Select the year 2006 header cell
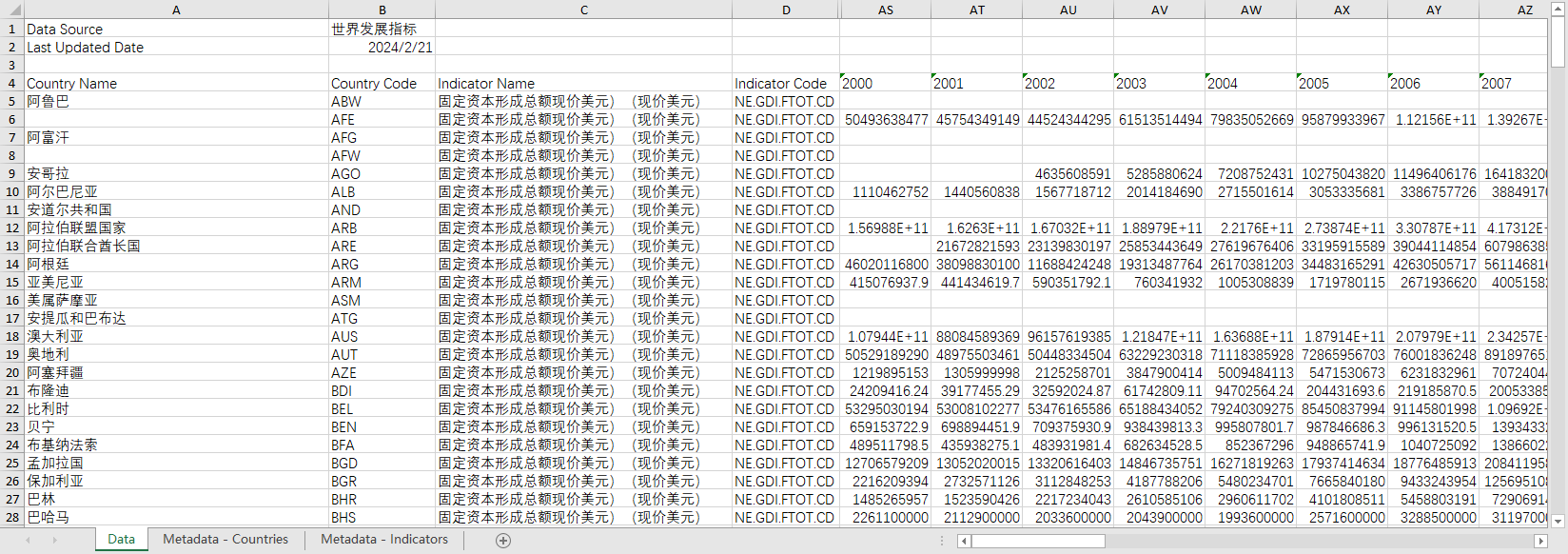 pyautogui.click(x=1433, y=83)
